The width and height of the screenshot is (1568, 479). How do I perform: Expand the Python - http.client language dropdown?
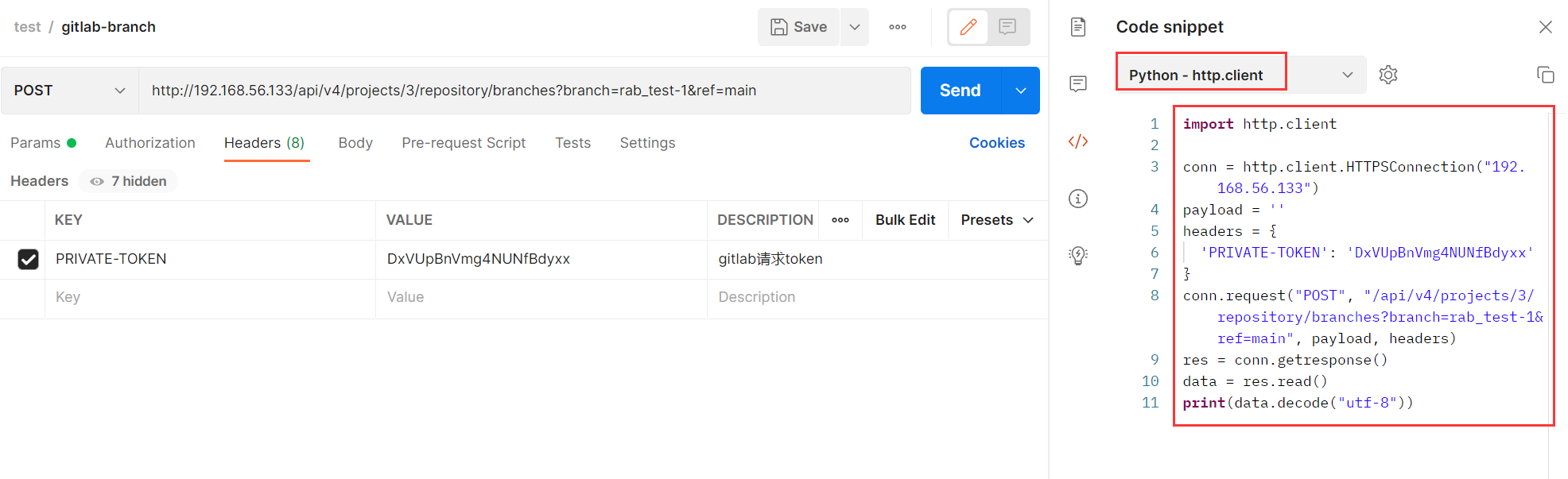[x=1347, y=75]
